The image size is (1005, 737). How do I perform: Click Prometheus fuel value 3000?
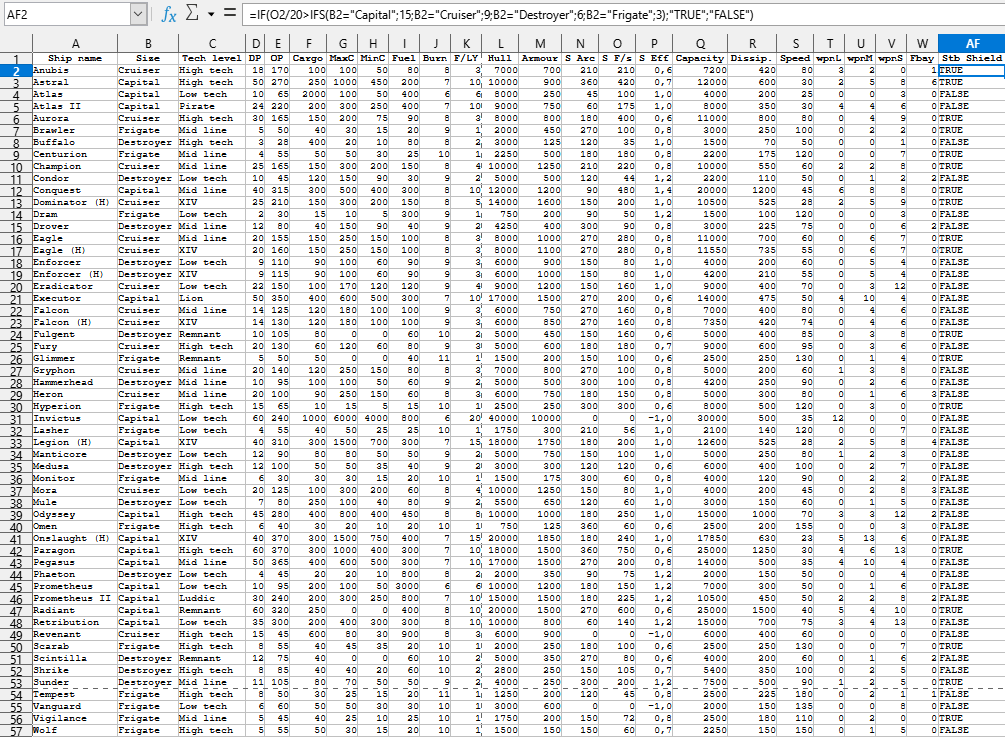tap(404, 586)
